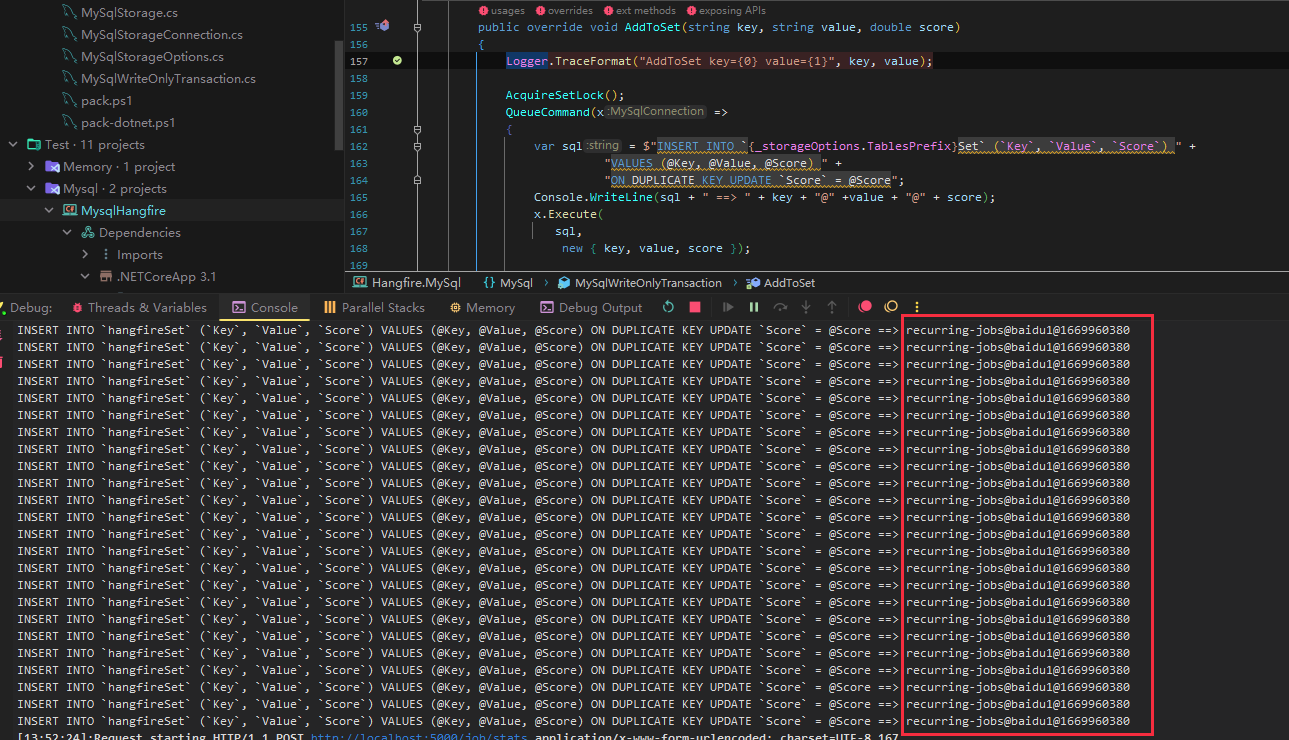Collapse the Mysql solution folder

pos(31,188)
